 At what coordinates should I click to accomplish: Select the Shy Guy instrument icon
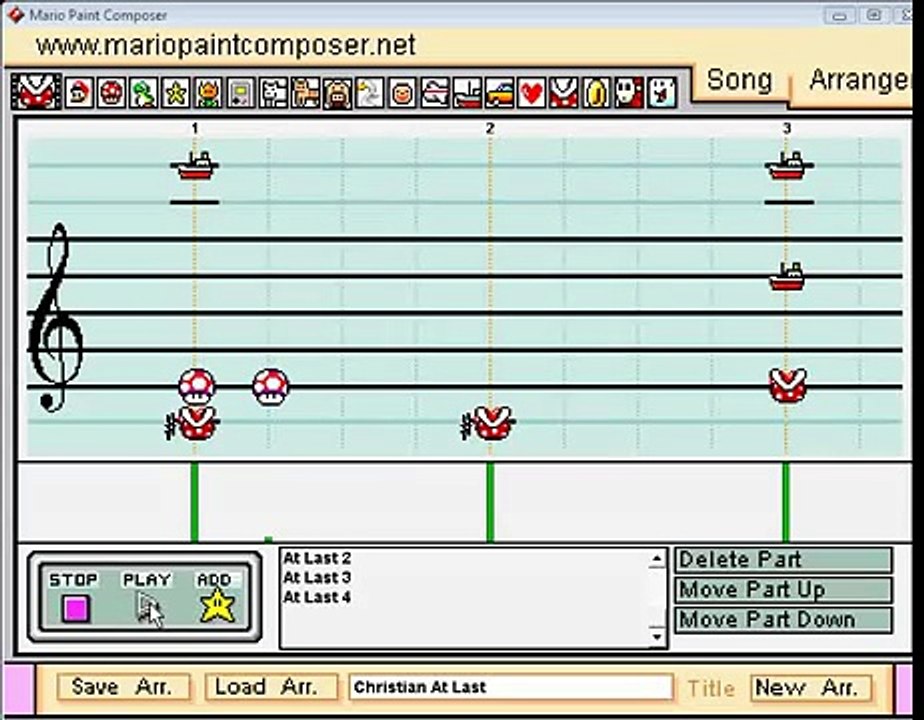[629, 93]
